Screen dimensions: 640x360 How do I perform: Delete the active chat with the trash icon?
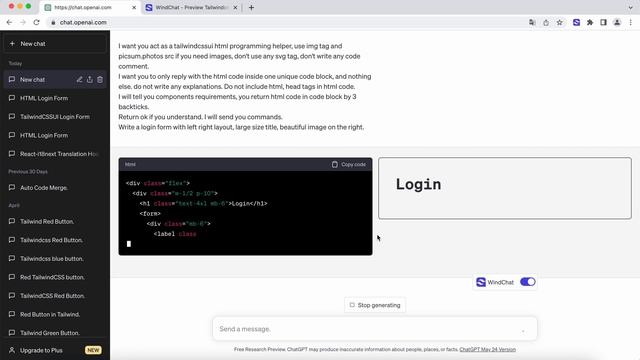click(x=100, y=80)
